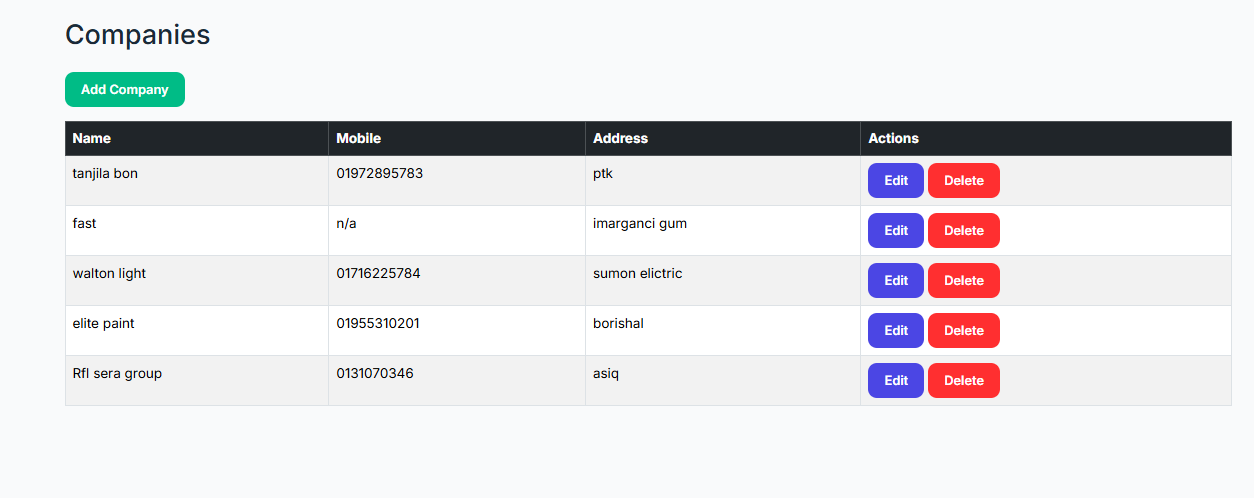Open Edit for the fast company
1254x498 pixels.
[x=895, y=231]
